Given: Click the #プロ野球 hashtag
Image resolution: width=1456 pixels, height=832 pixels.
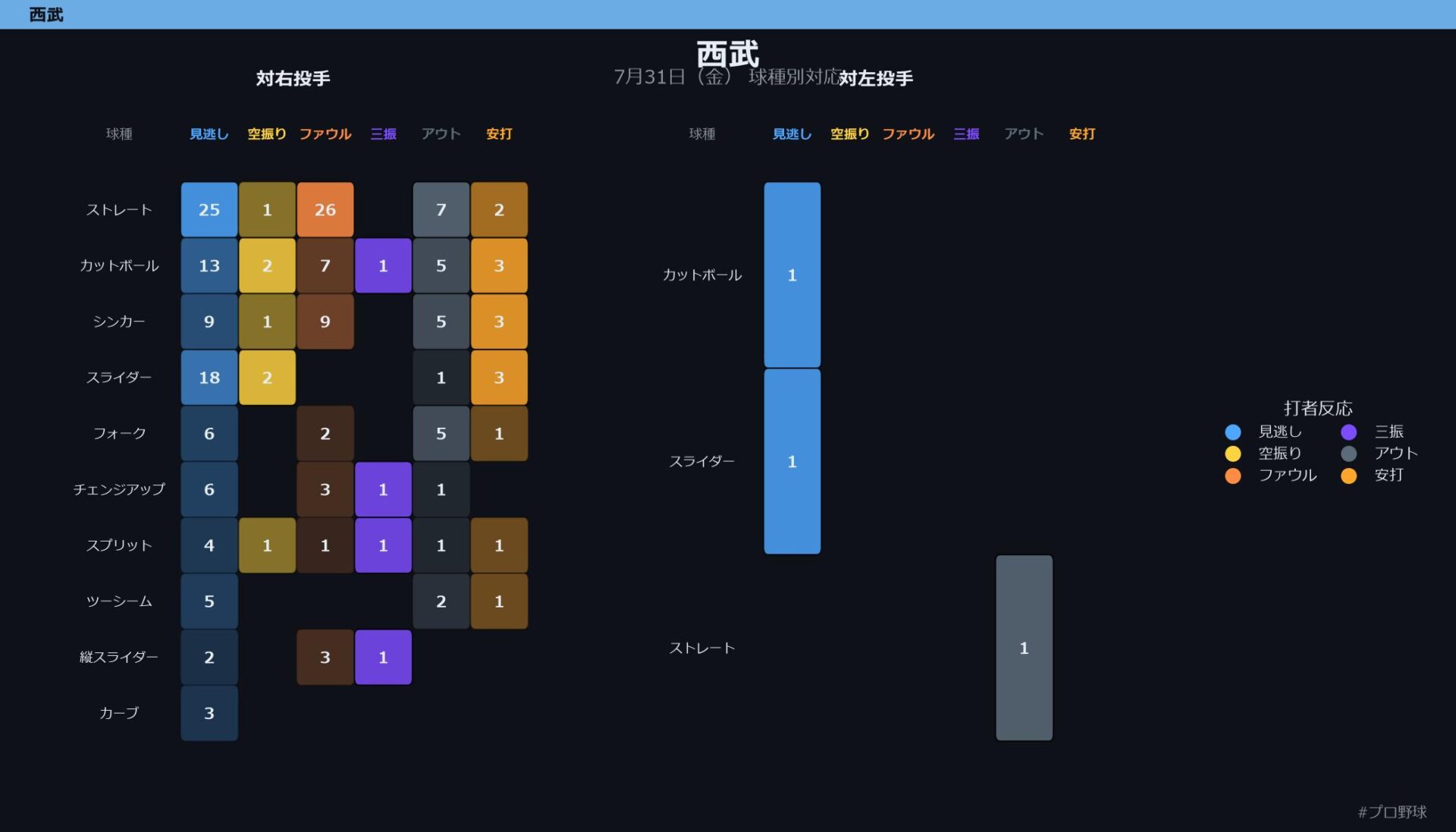Looking at the screenshot, I should (1392, 812).
